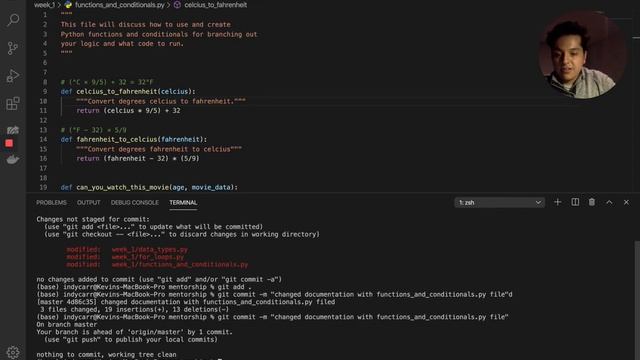Open the Manage gear settings icon
This screenshot has width=640, height=360.
[13, 352]
